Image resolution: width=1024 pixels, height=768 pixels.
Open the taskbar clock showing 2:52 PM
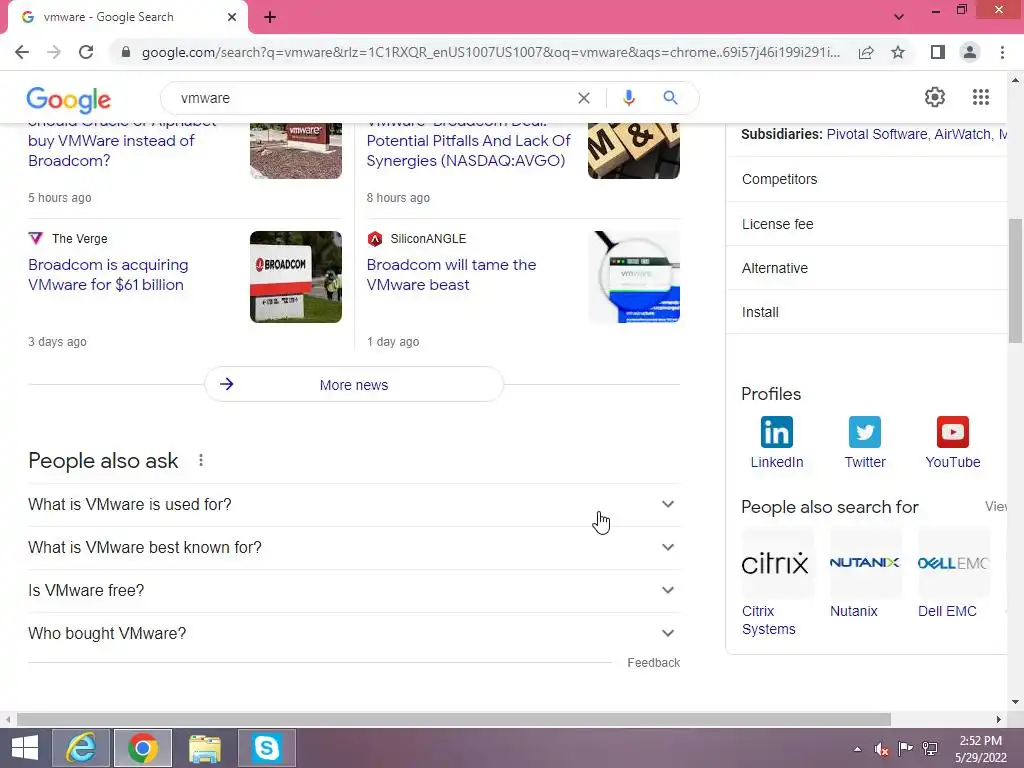pos(980,749)
